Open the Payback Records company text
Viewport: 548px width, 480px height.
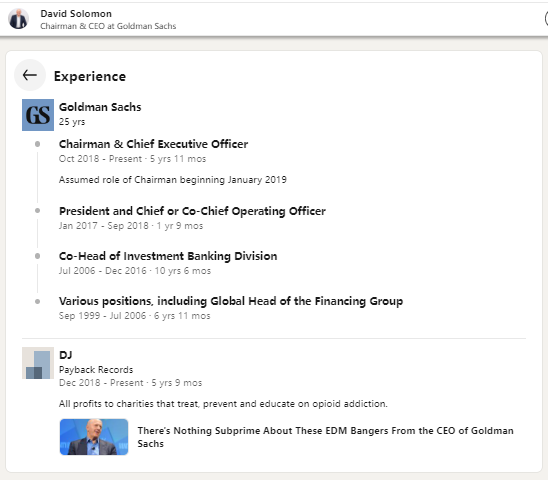[x=96, y=370]
